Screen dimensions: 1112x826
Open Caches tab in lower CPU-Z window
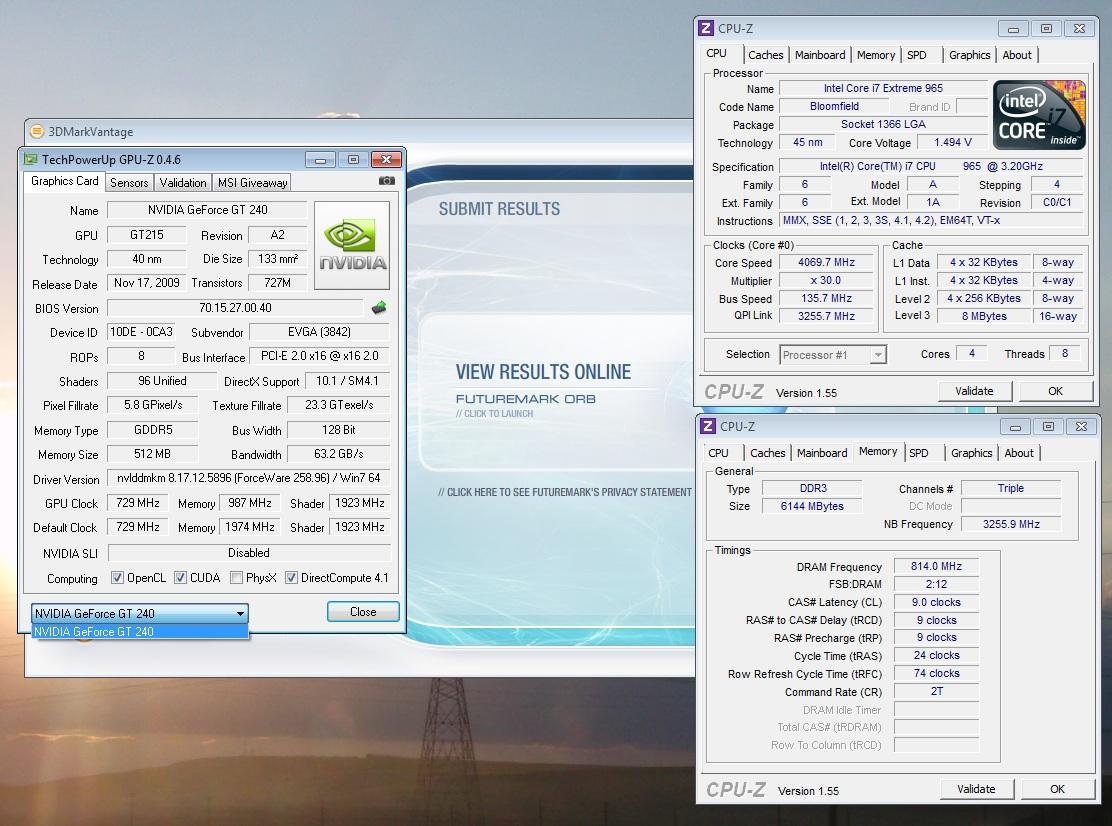tap(768, 452)
